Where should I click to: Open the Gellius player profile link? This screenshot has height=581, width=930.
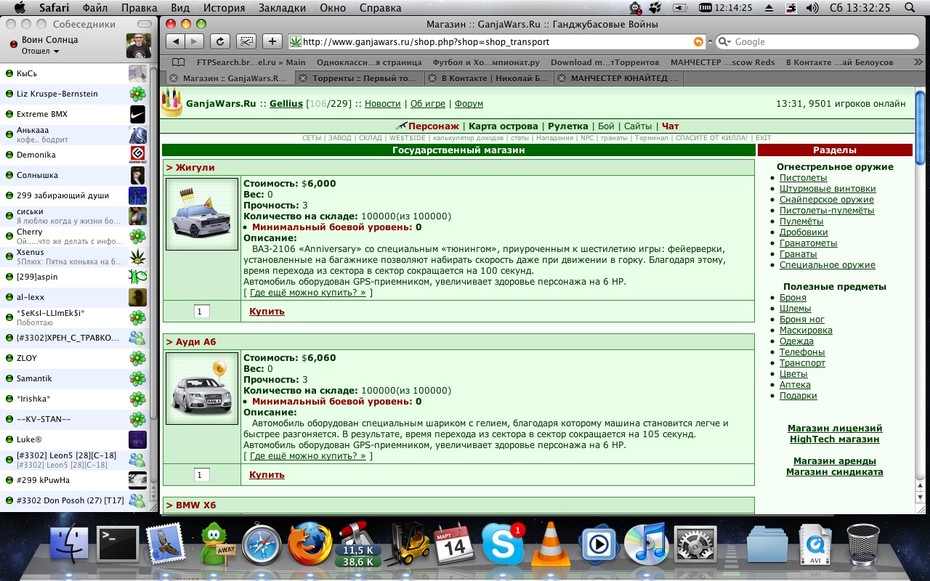(286, 103)
